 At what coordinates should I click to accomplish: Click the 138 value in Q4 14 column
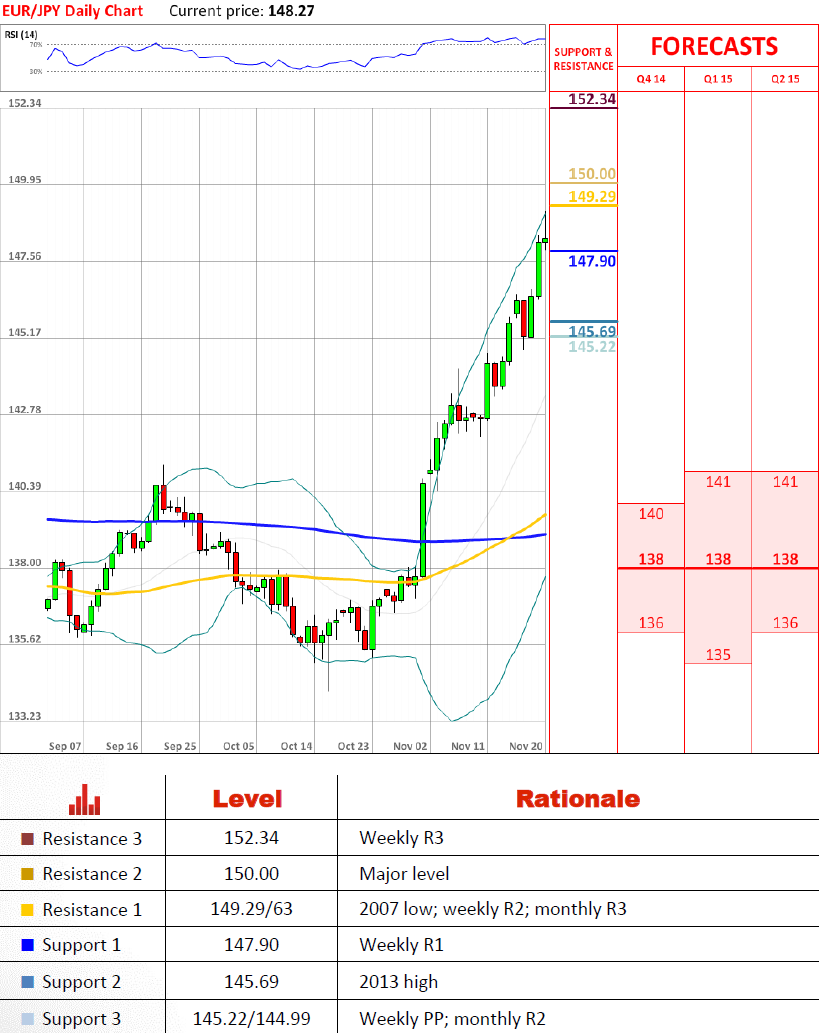651,559
